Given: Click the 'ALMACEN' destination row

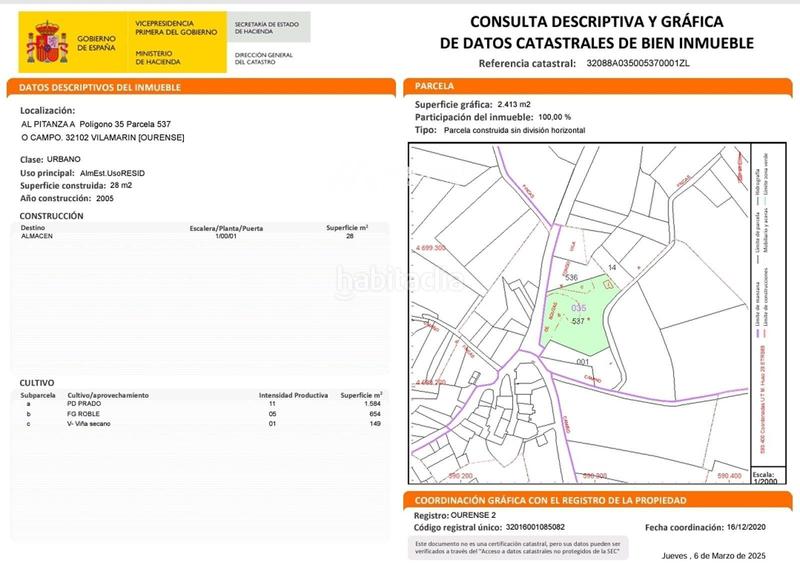Looking at the screenshot, I should click(199, 236).
